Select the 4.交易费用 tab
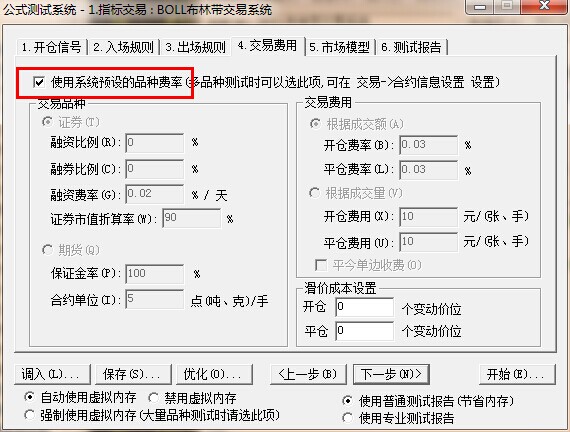Screen dimensions: 570x432 click(x=267, y=46)
